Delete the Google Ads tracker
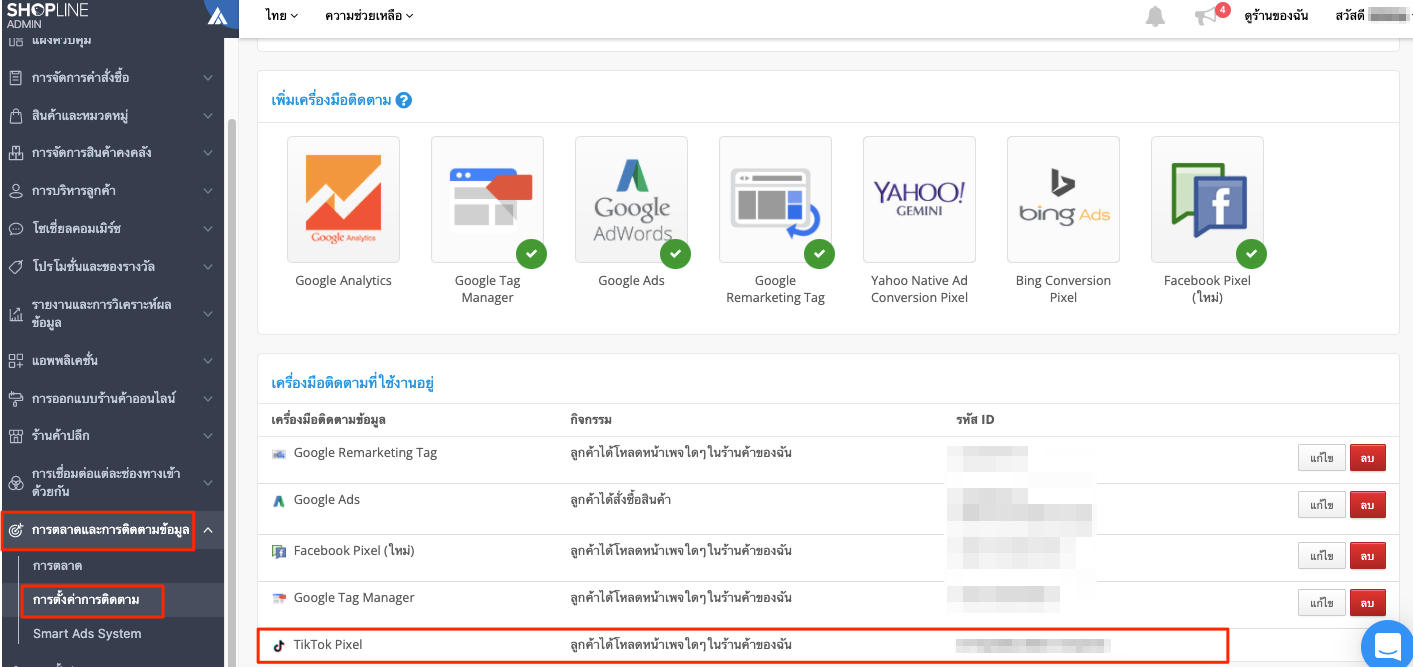 click(x=1367, y=505)
